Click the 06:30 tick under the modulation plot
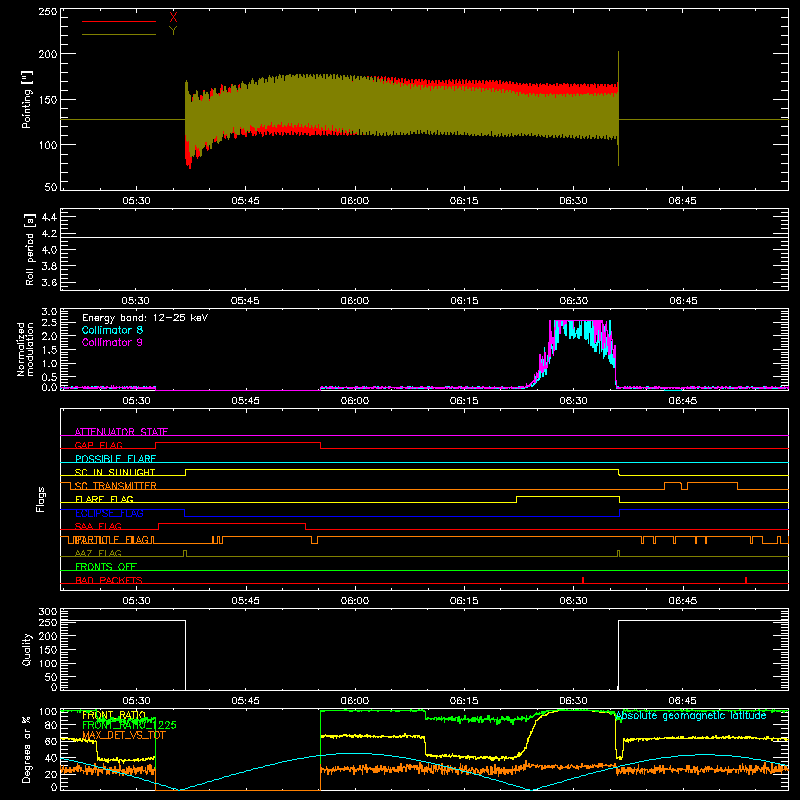This screenshot has width=800, height=800. [573, 401]
